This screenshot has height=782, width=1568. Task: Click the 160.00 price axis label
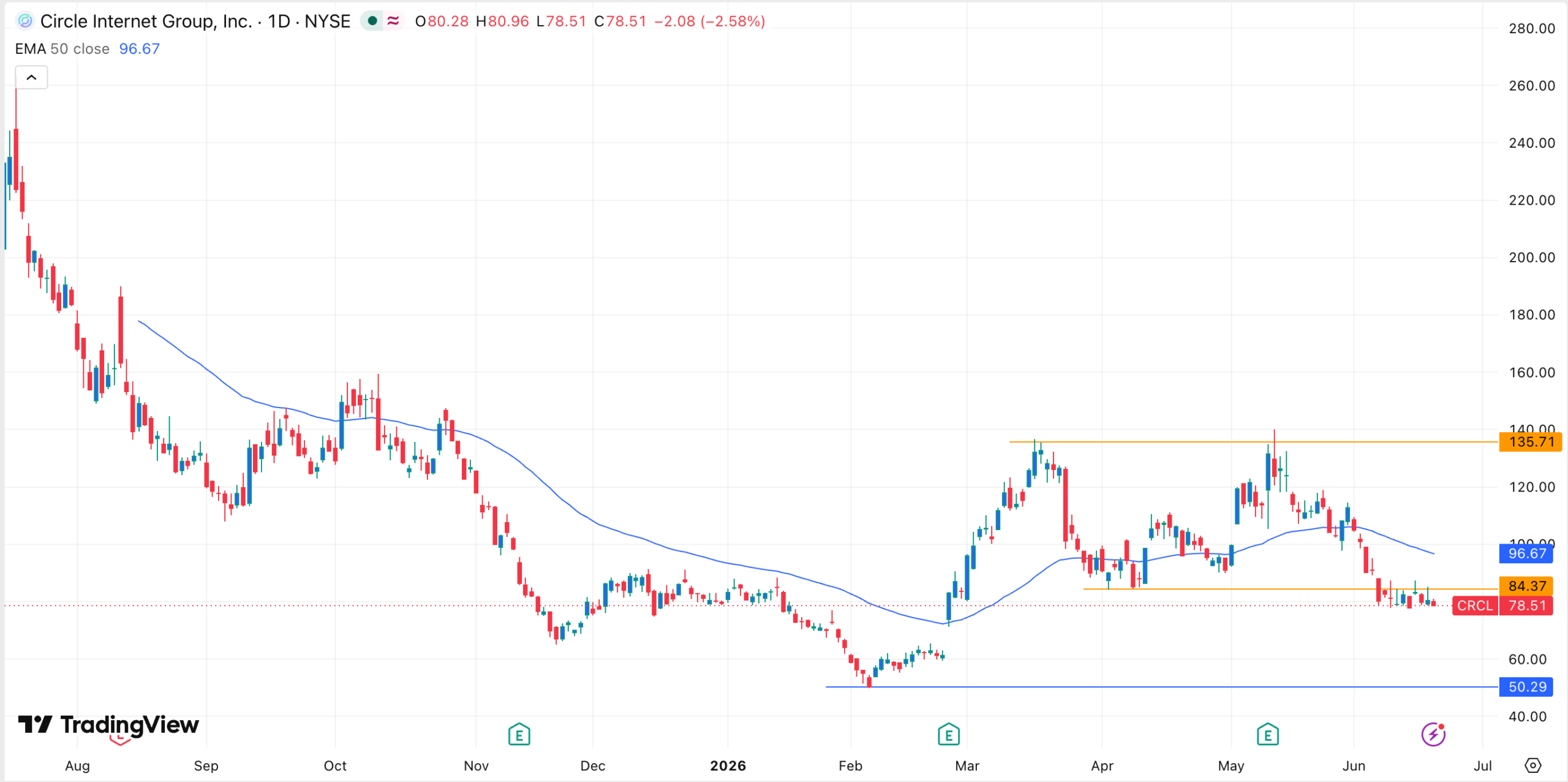1531,372
